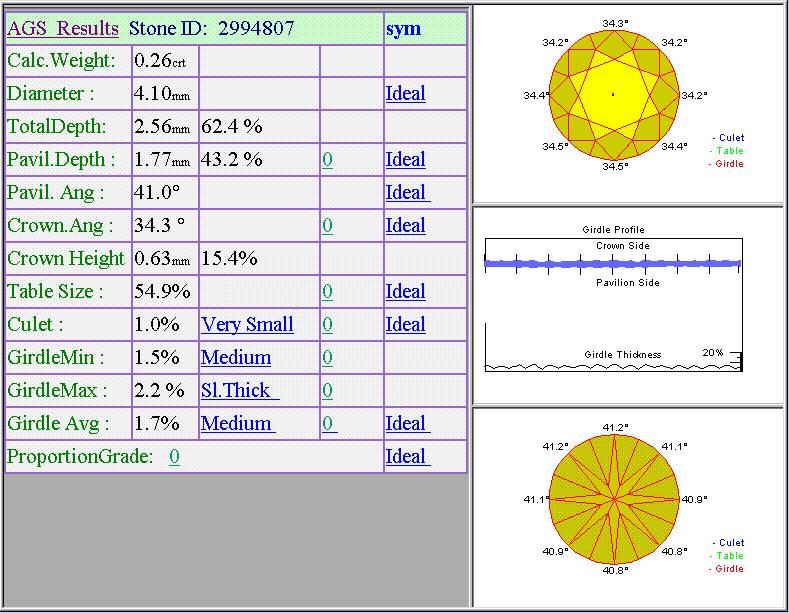Screen dimensions: 789x613
Task: Select the pavilion angle diagram at bottom
Action: coord(613,499)
